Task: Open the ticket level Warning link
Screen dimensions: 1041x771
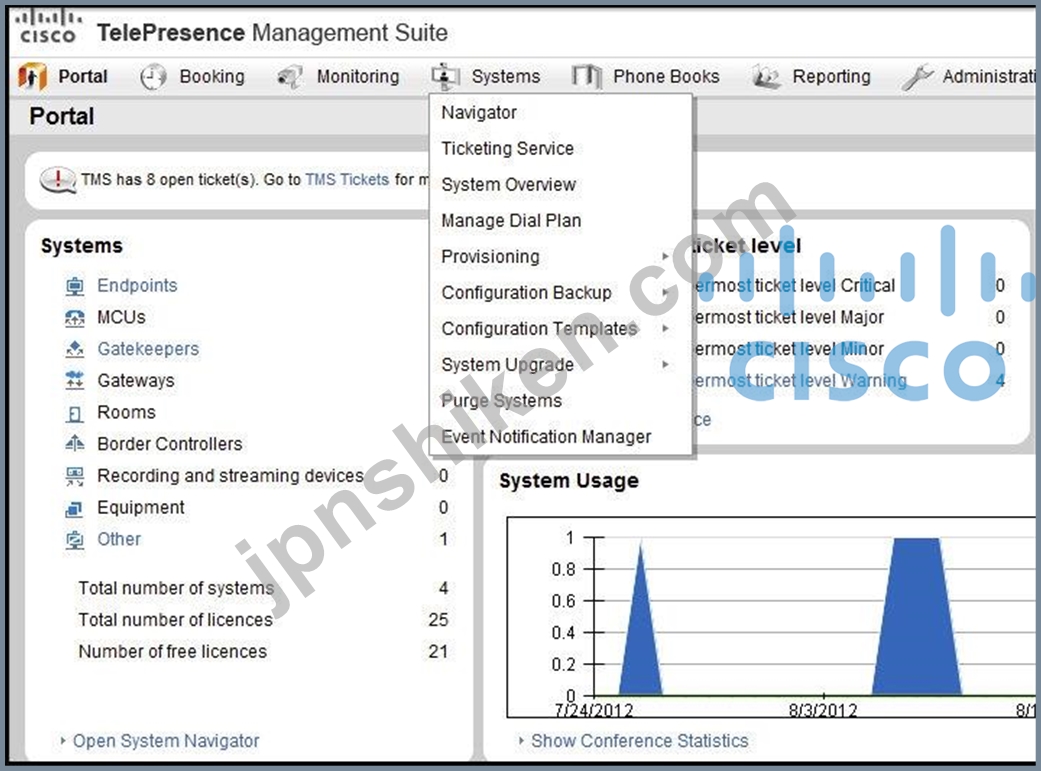Action: (x=800, y=381)
